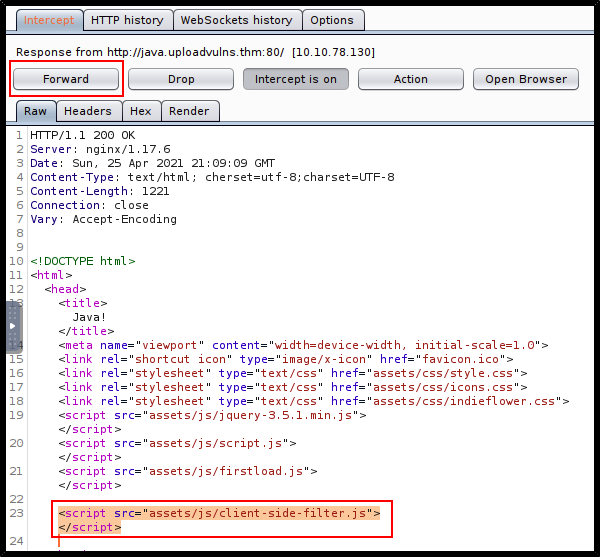Click the assets/js/firstload.js script line

click(x=188, y=471)
